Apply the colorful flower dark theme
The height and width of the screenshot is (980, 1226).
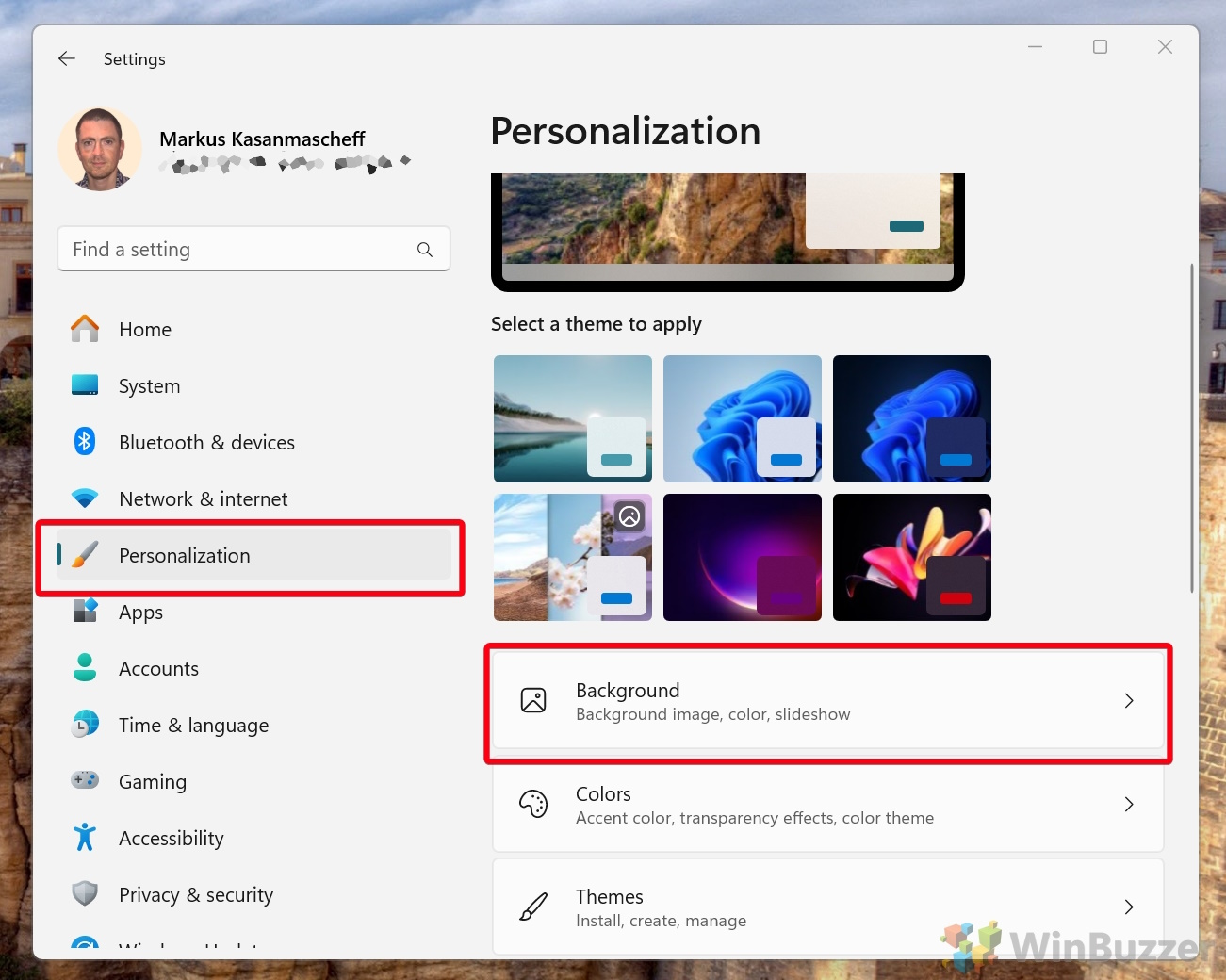(912, 557)
